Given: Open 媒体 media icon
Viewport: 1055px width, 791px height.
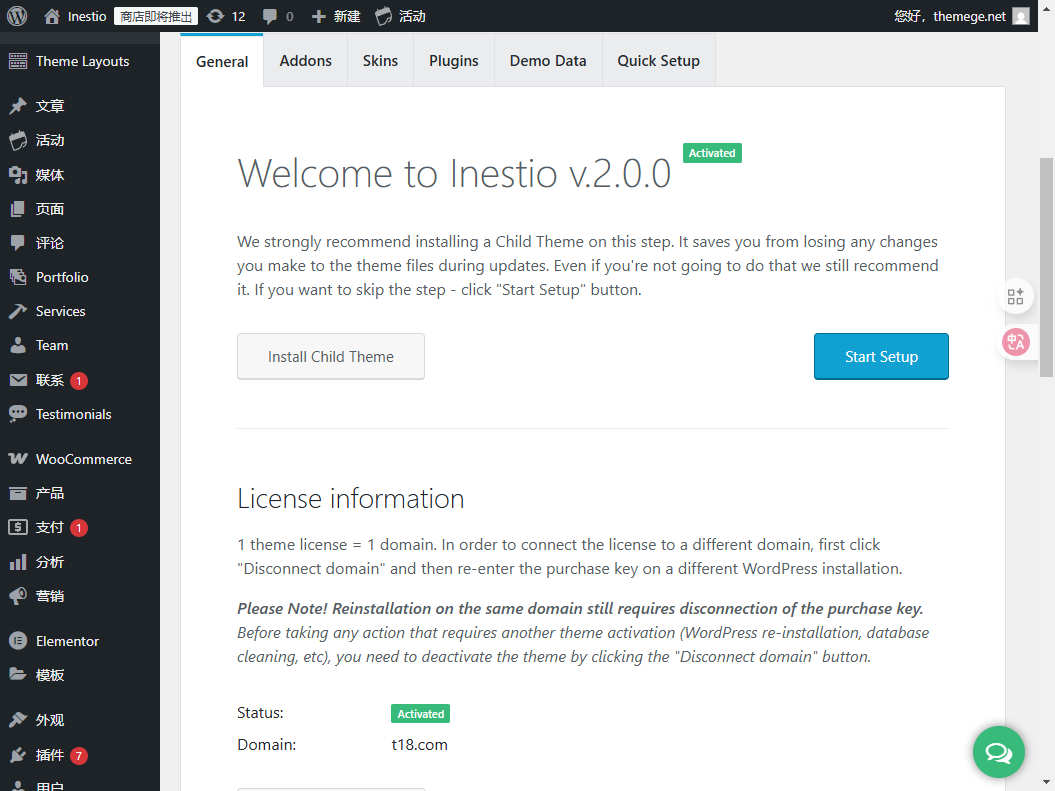Looking at the screenshot, I should click(x=18, y=175).
